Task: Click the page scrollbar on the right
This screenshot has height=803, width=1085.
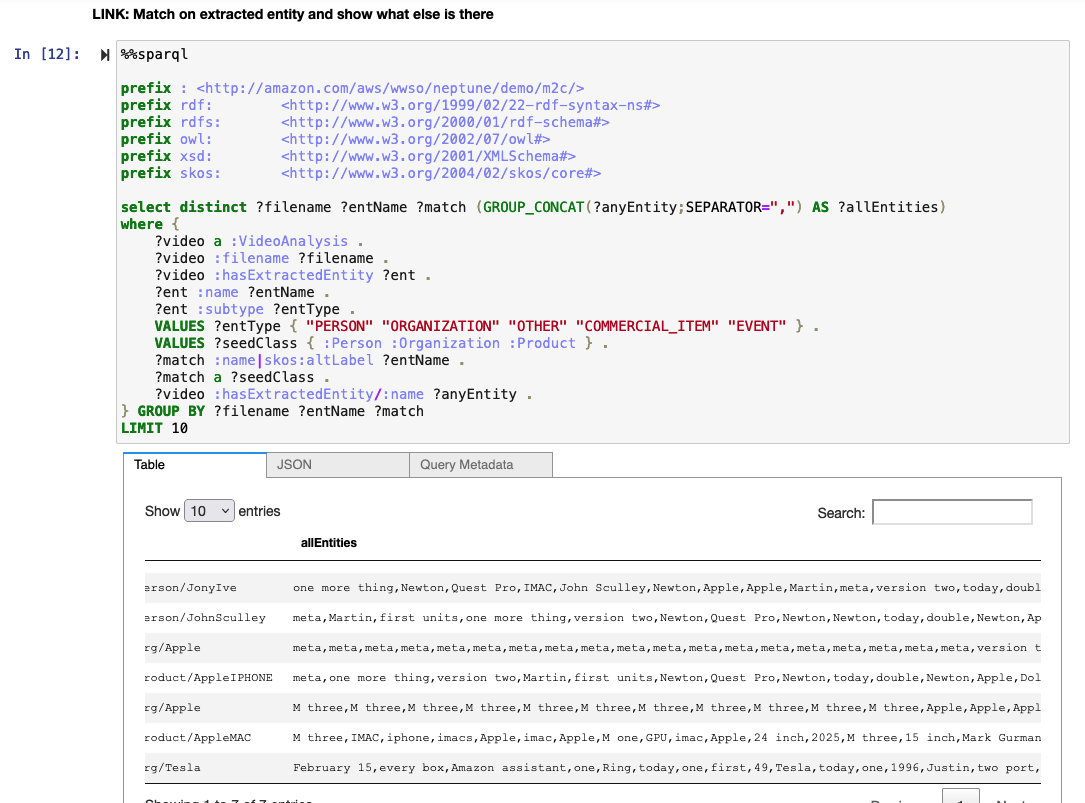Action: pos(1080,400)
